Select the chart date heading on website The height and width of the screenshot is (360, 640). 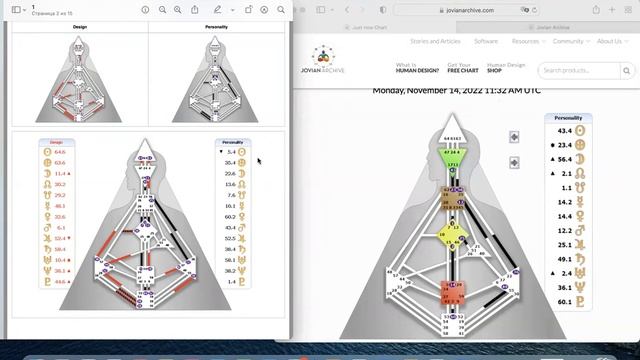[x=456, y=91]
